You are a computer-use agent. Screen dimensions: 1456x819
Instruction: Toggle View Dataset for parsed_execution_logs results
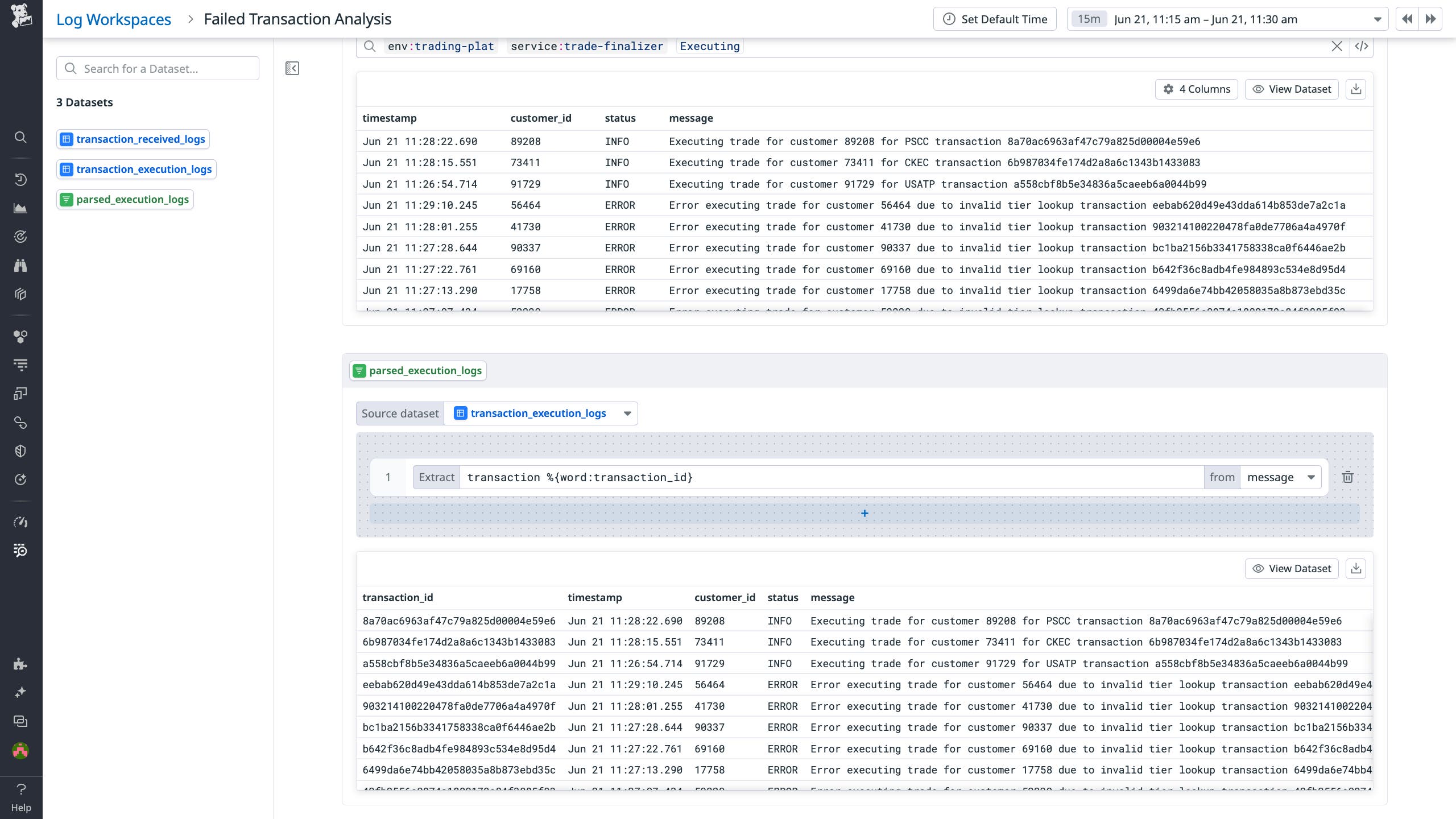click(x=1292, y=568)
